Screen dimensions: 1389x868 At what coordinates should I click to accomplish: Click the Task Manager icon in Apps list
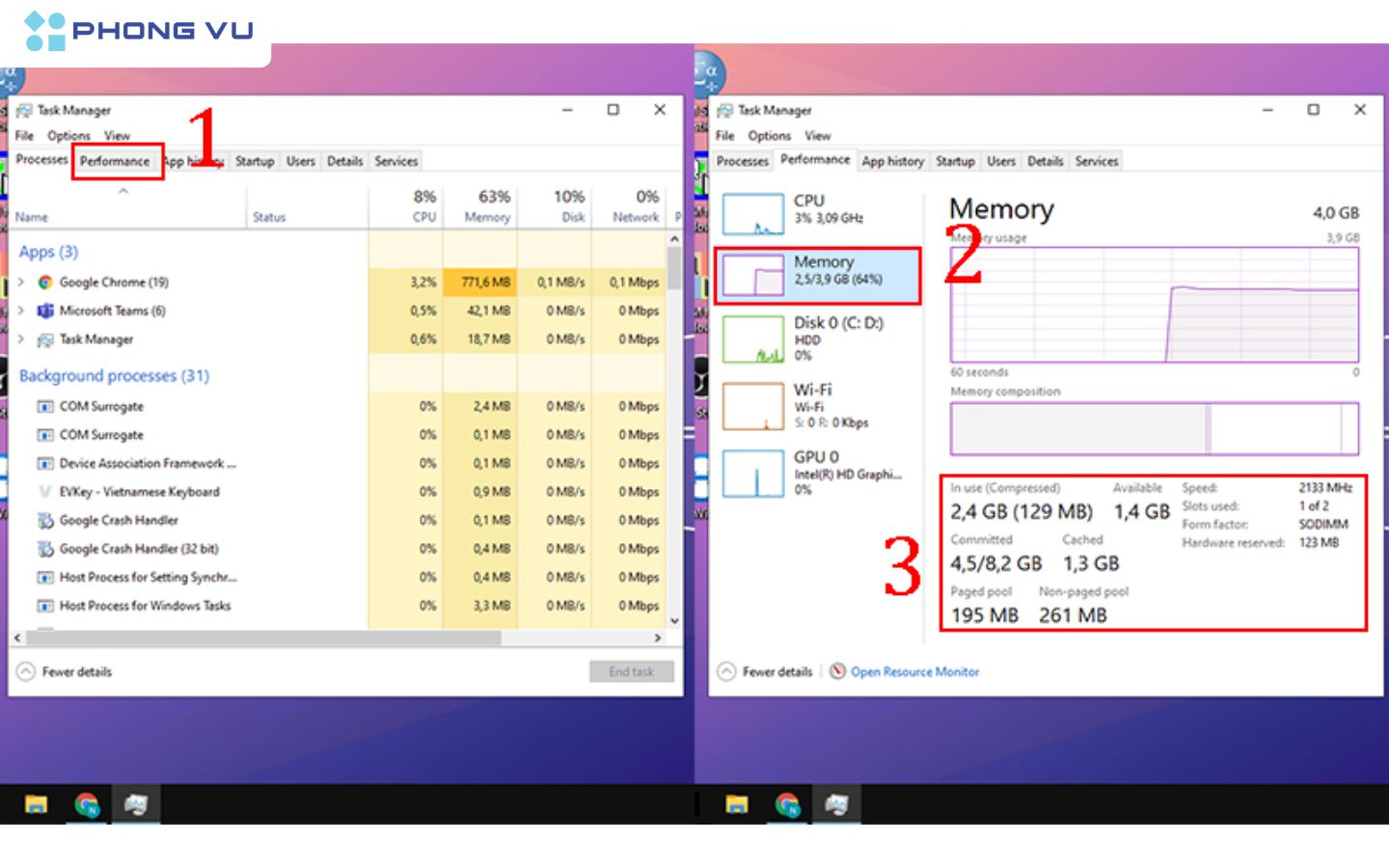pos(44,339)
